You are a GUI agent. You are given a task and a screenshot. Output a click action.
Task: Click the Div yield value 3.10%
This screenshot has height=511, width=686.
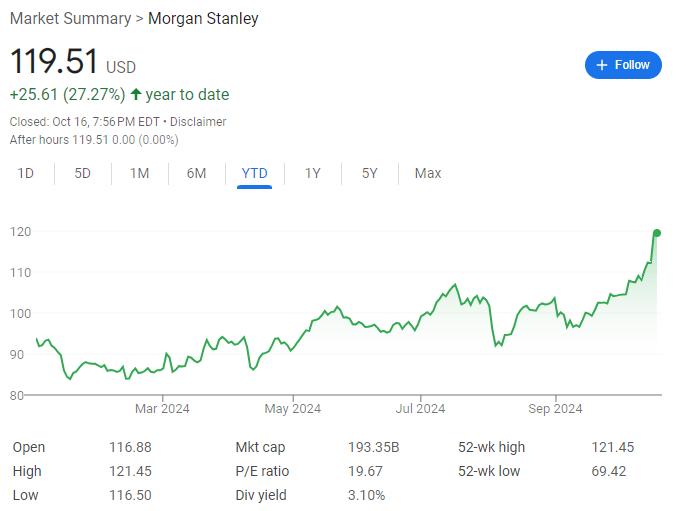pos(365,495)
